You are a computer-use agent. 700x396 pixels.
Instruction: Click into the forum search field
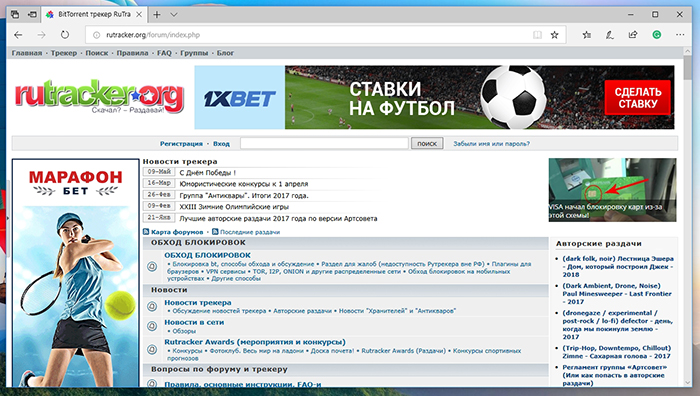pyautogui.click(x=324, y=143)
